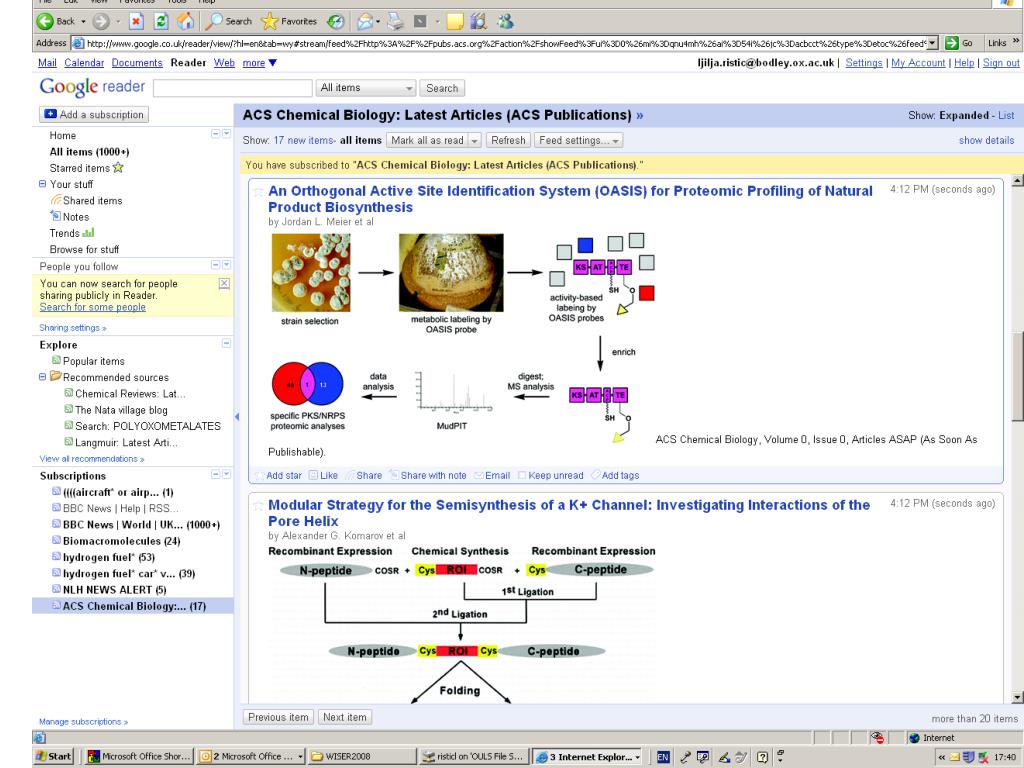The width and height of the screenshot is (1024, 768).
Task: Click the Add a subscription button
Action: (x=94, y=115)
